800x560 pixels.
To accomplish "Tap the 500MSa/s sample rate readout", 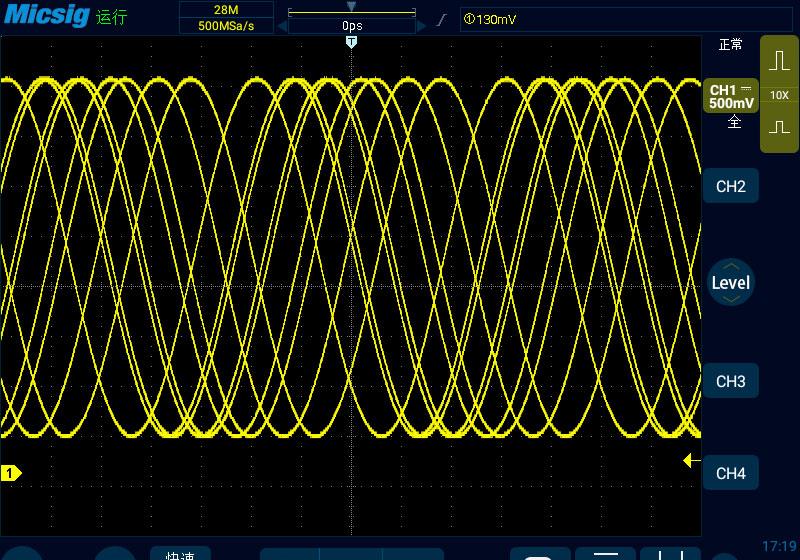I will point(226,26).
